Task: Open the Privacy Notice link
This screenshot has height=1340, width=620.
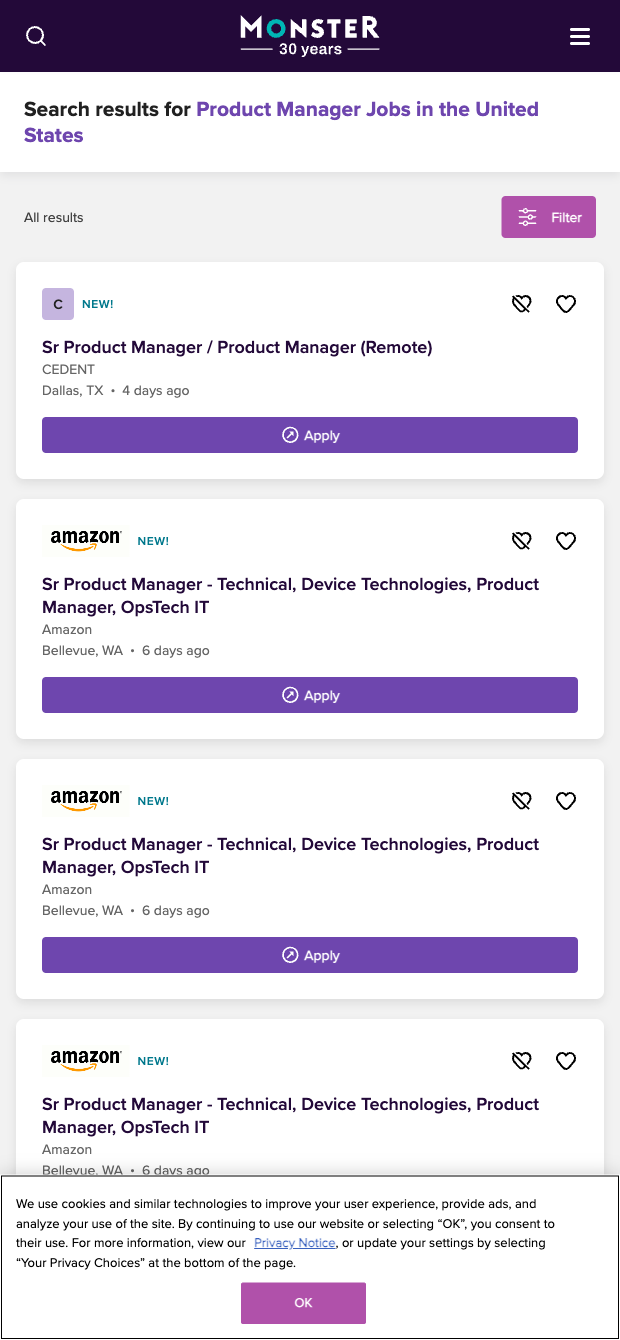Action: pos(294,1242)
